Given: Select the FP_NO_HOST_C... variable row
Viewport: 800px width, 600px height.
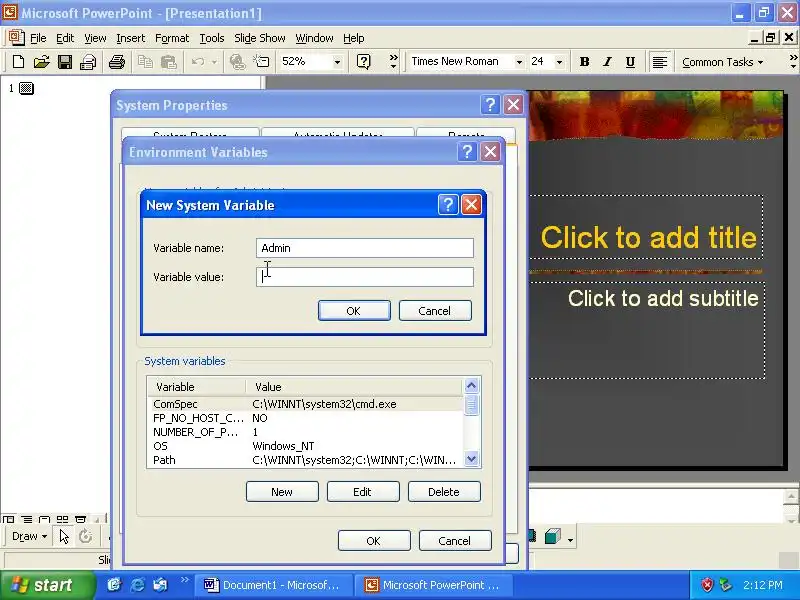Looking at the screenshot, I should coord(305,418).
